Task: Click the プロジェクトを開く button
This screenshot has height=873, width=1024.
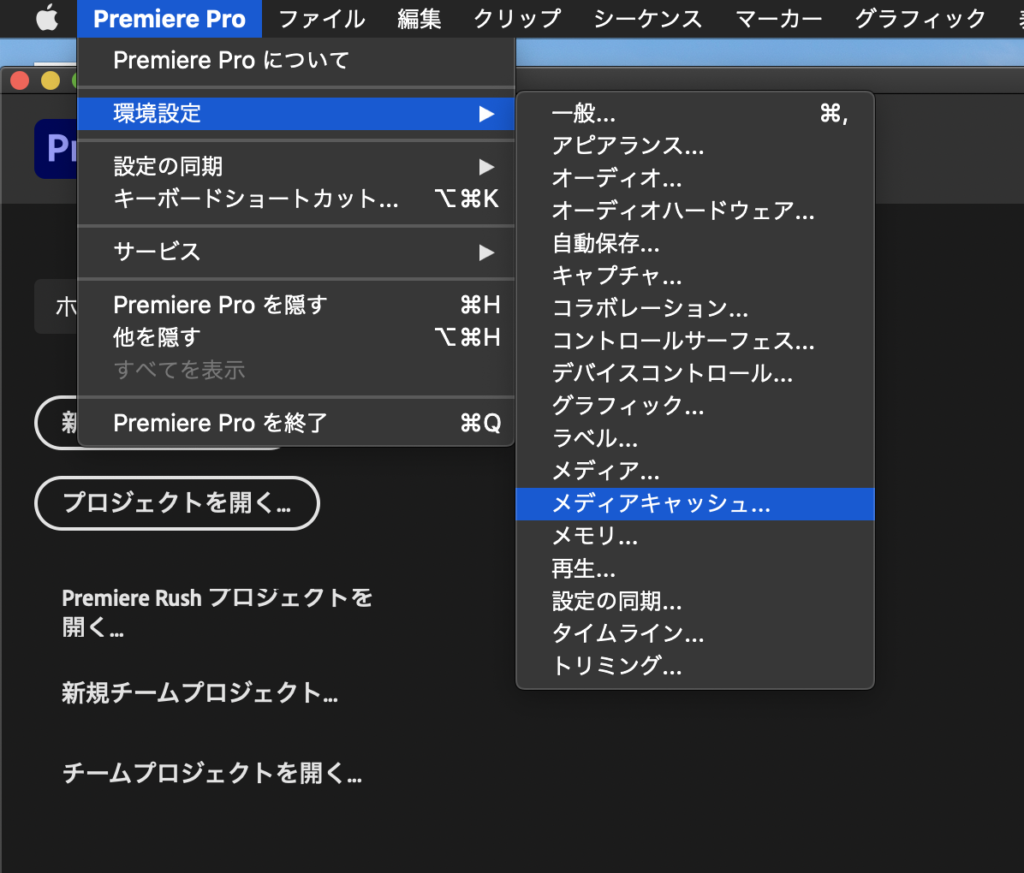Action: tap(177, 503)
